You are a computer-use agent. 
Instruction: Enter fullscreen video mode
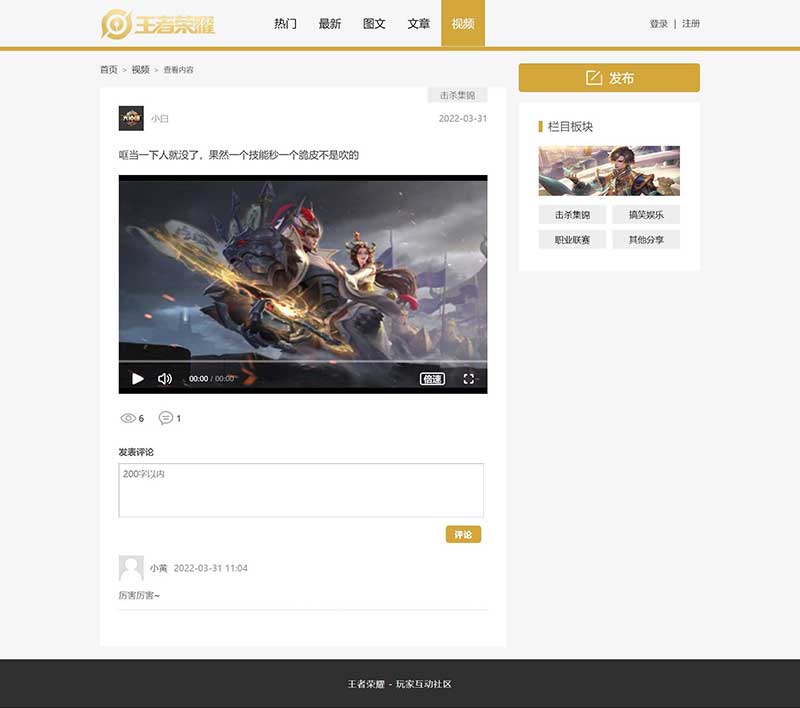[x=468, y=379]
